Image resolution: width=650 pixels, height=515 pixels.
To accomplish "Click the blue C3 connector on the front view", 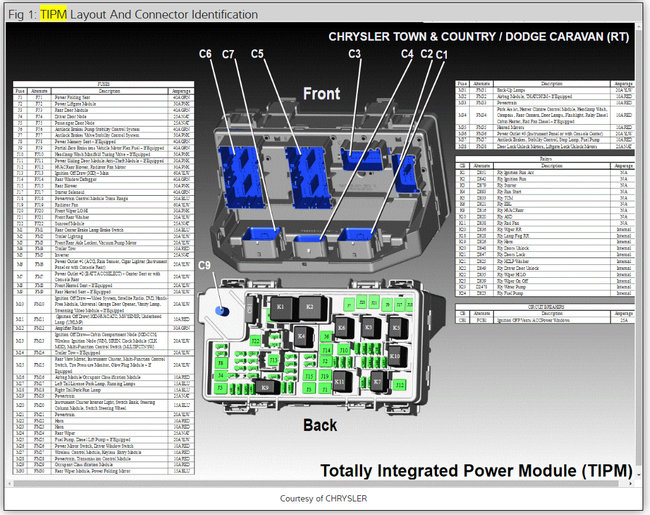I will [360, 159].
